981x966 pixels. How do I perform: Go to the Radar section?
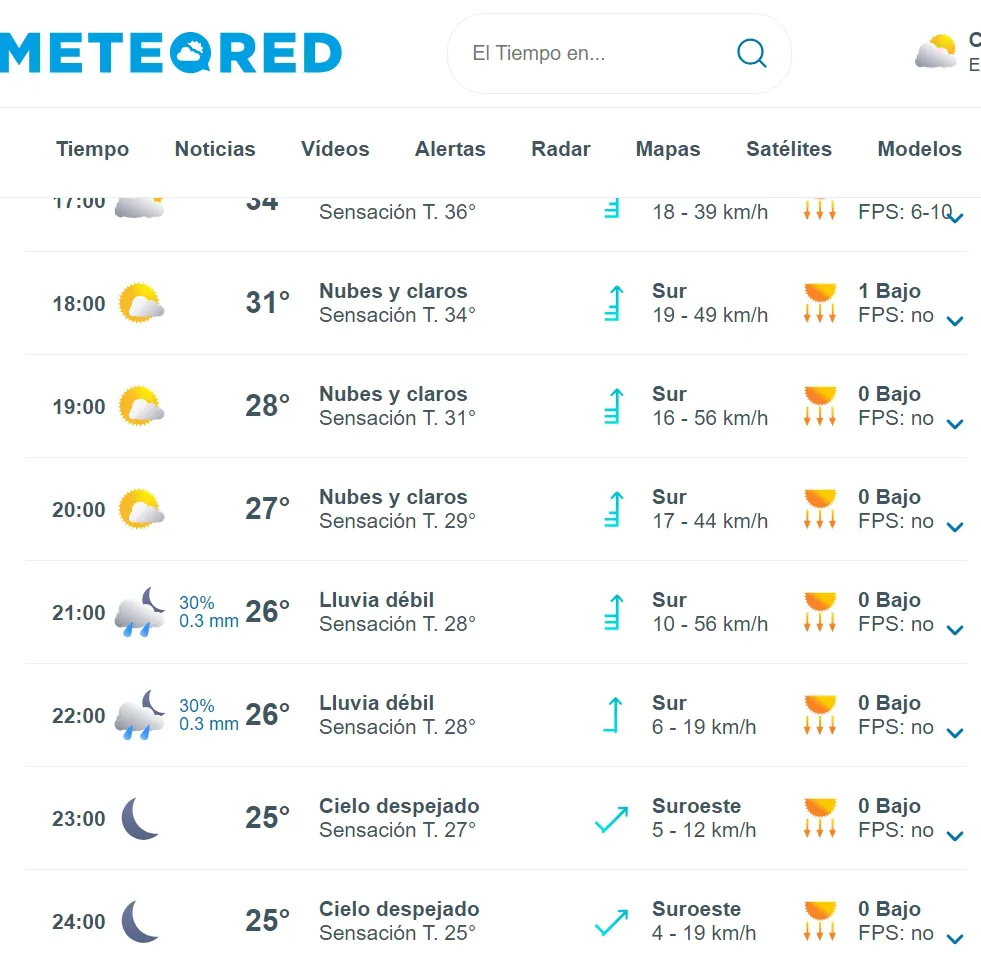(561, 149)
